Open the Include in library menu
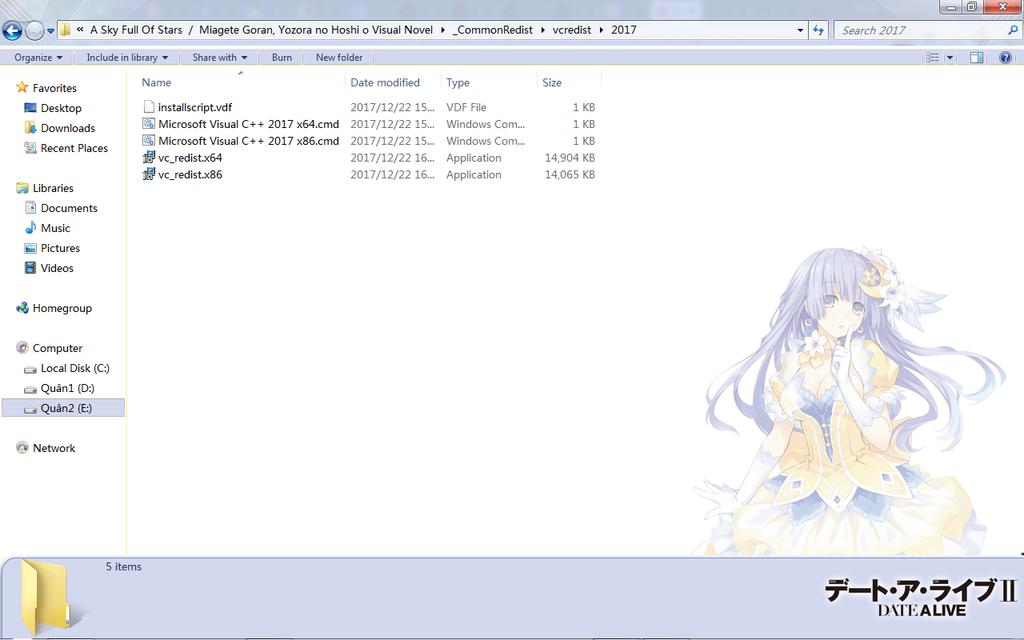 click(x=127, y=57)
